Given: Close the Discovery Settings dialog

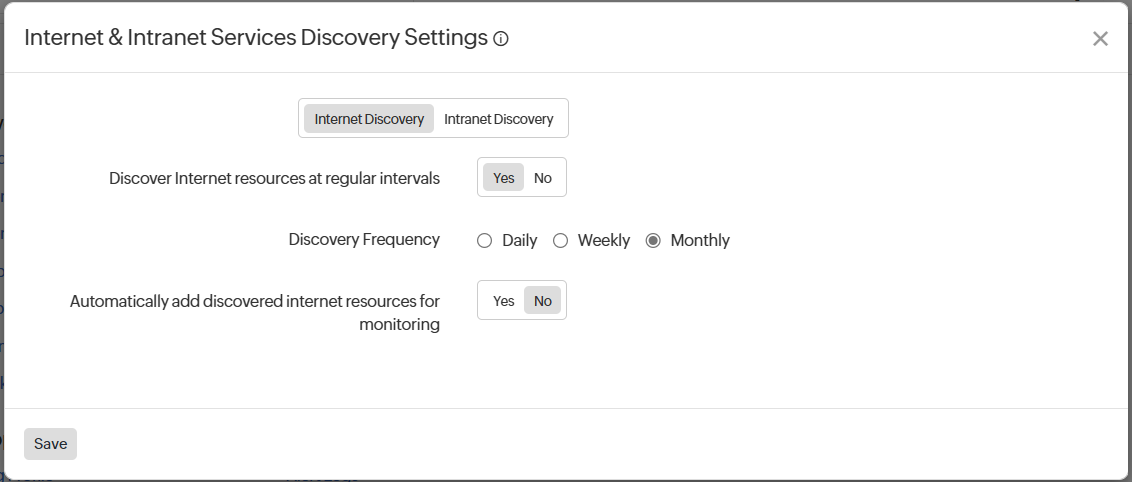Looking at the screenshot, I should click(x=1100, y=39).
